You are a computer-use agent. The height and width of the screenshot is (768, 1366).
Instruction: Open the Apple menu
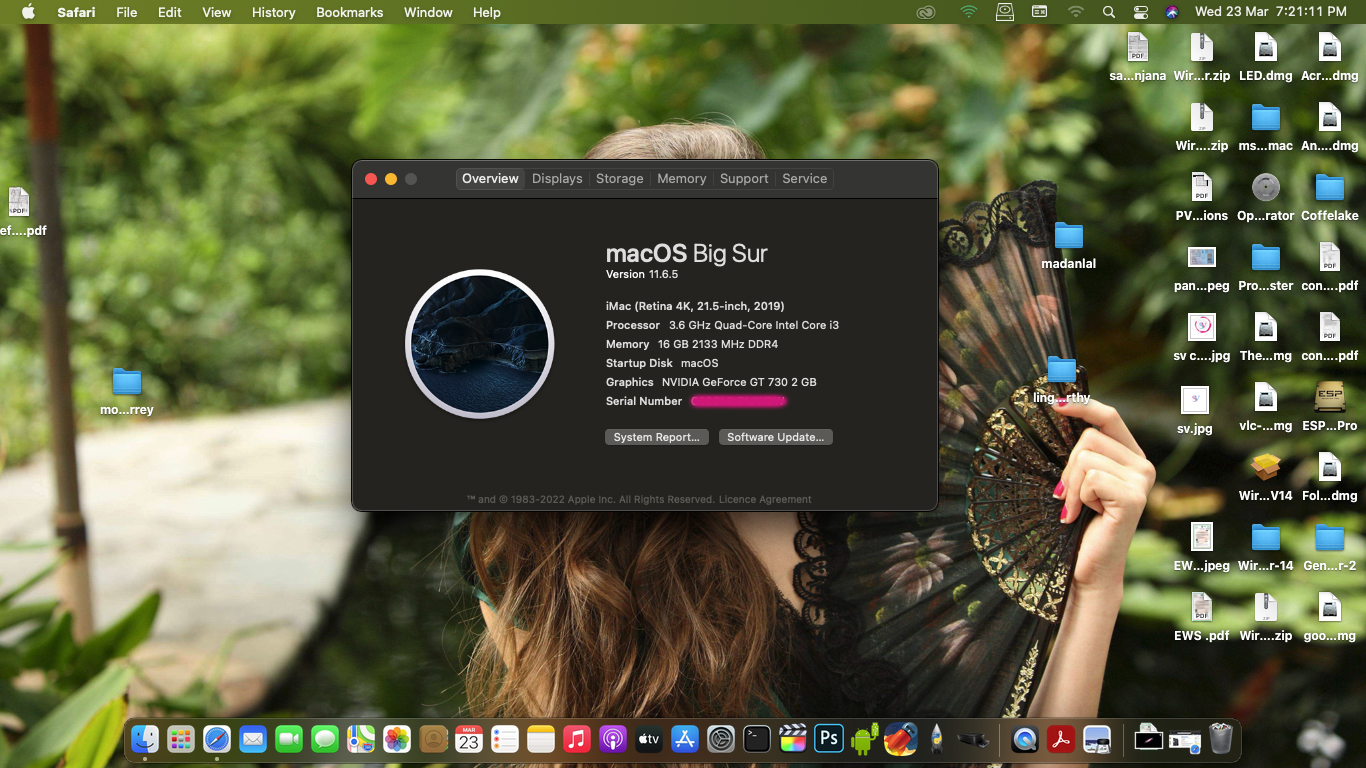(x=28, y=12)
